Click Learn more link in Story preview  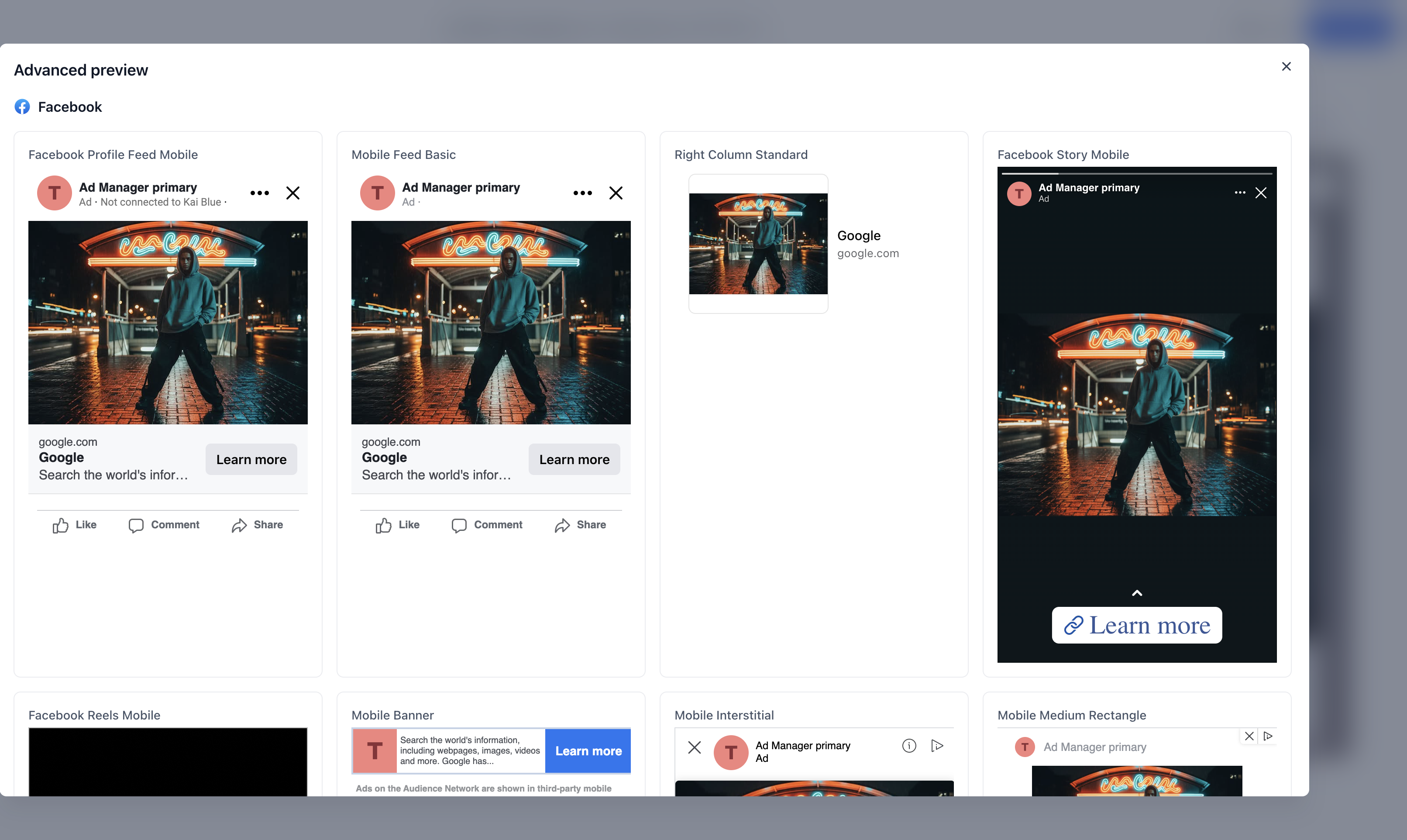[x=1136, y=625]
